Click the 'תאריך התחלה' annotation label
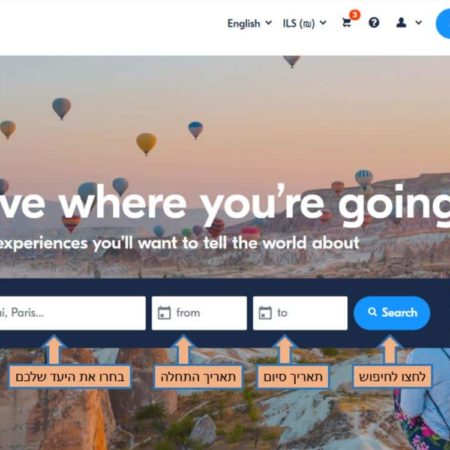 click(198, 377)
